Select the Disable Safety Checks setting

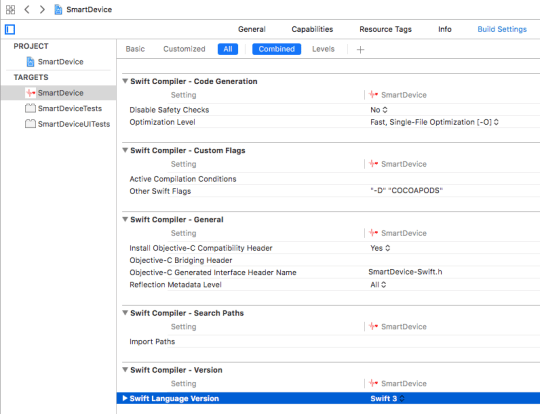coord(169,110)
